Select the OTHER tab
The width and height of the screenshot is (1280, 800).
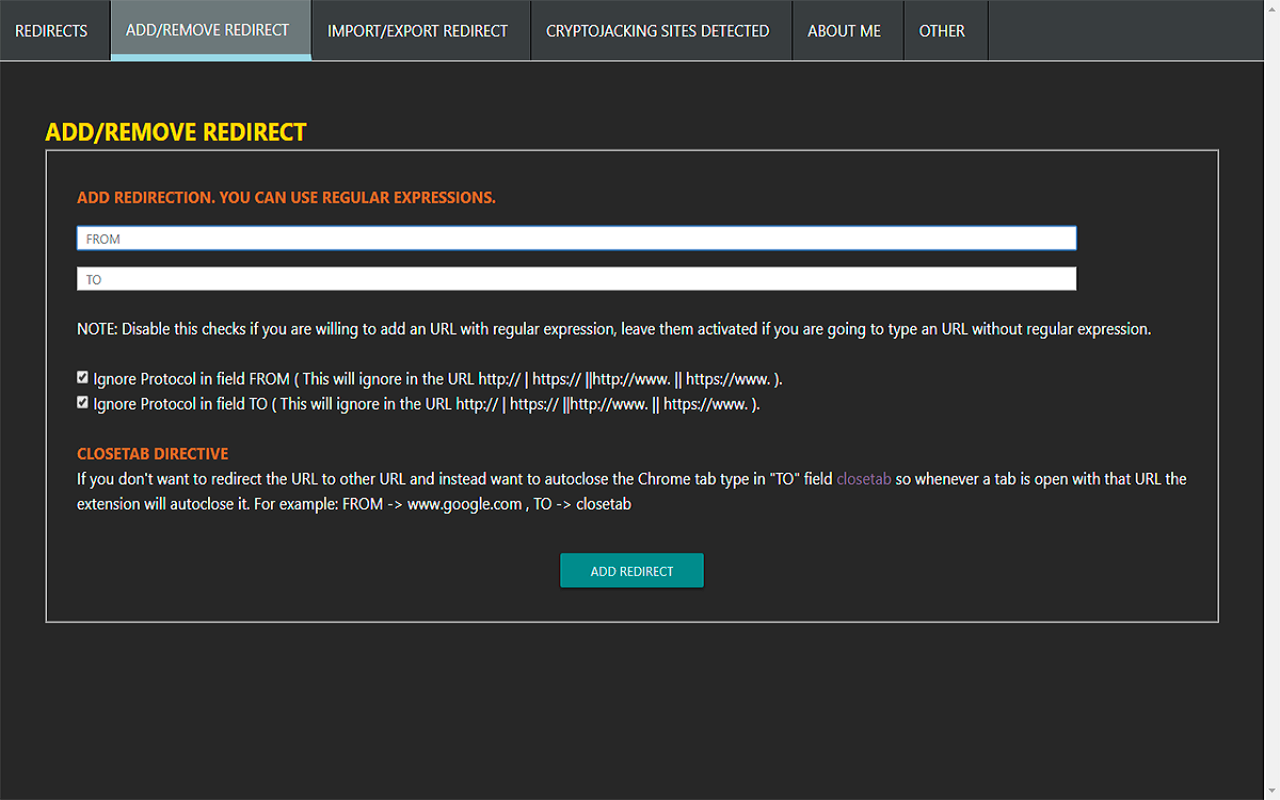click(x=942, y=30)
